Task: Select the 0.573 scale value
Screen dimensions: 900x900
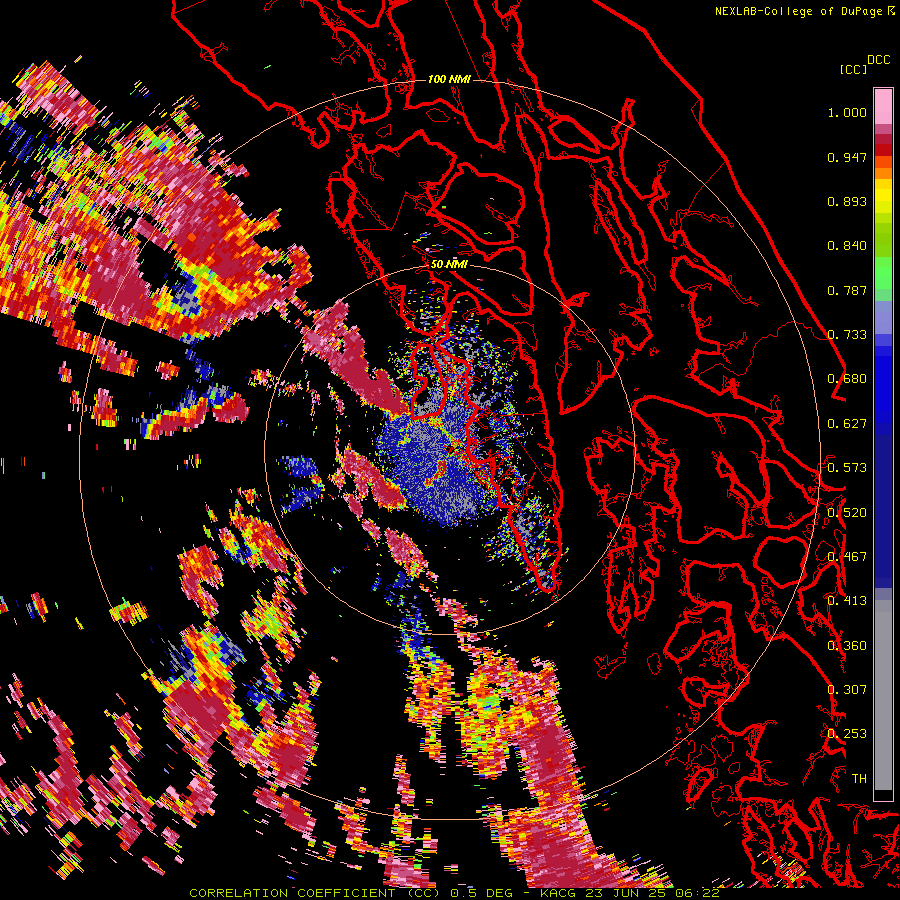Action: (847, 468)
